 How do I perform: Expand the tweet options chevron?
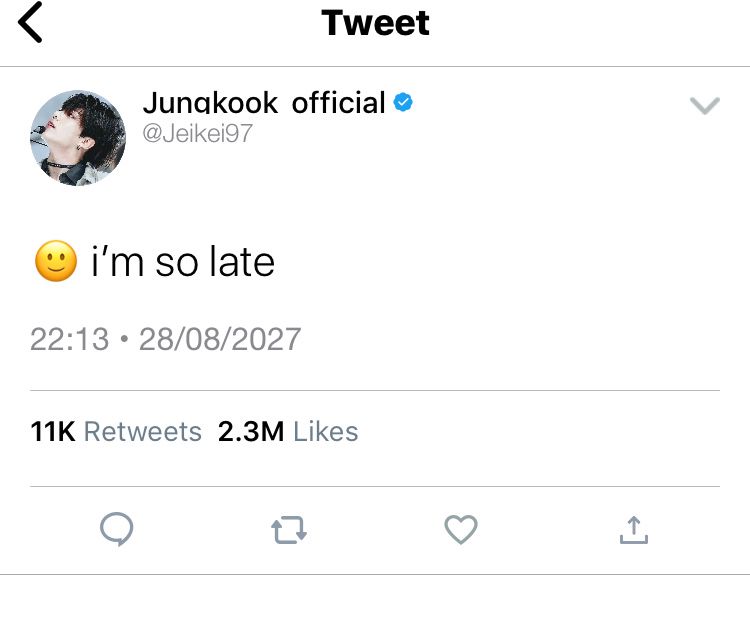point(705,106)
